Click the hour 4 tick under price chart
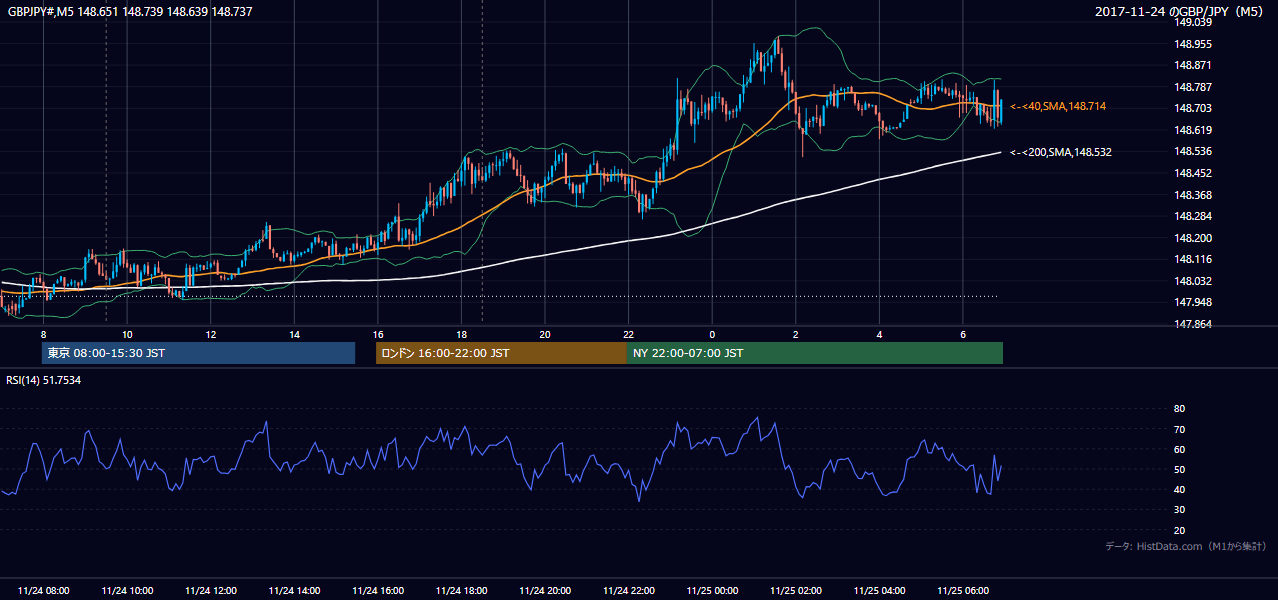Image resolution: width=1278 pixels, height=600 pixels. click(879, 334)
